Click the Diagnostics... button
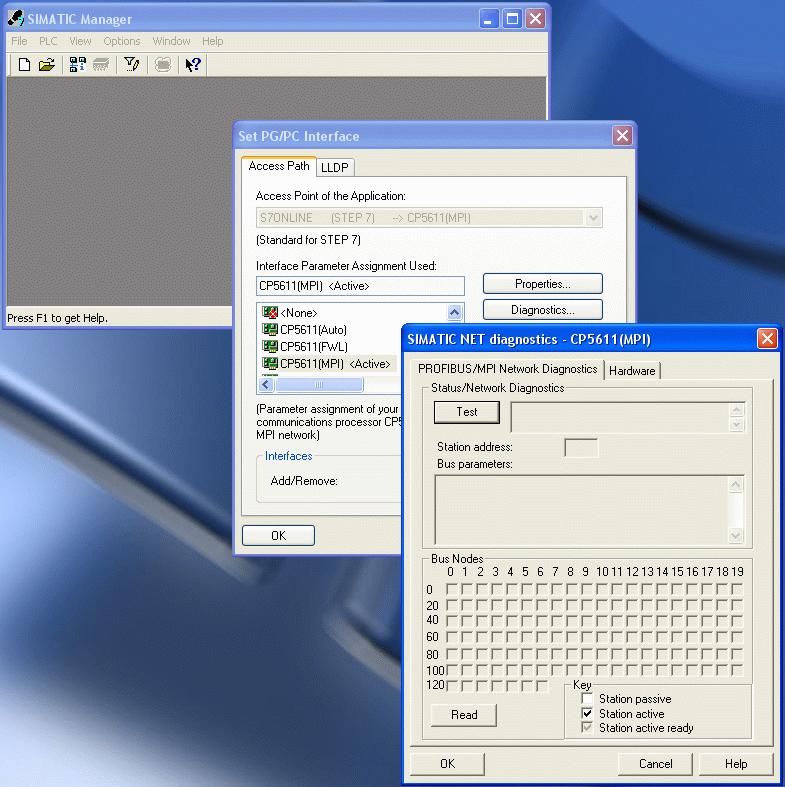Screen dimensions: 785x787 [x=543, y=310]
